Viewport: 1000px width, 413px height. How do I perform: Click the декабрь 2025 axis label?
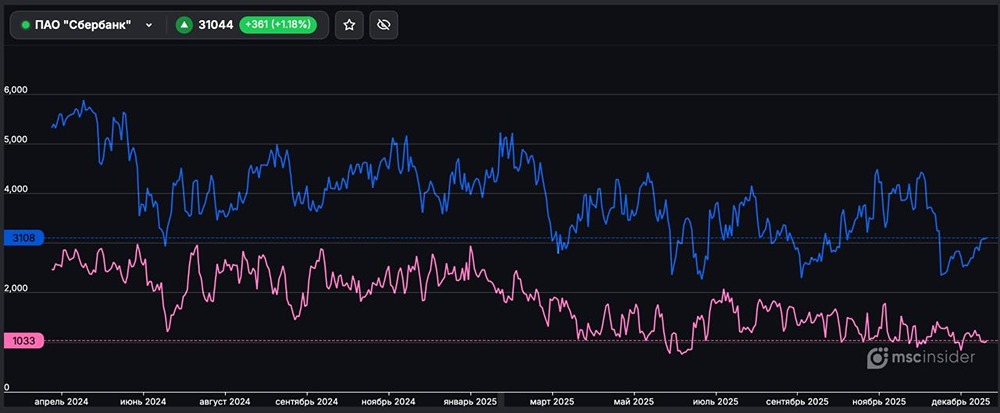959,401
